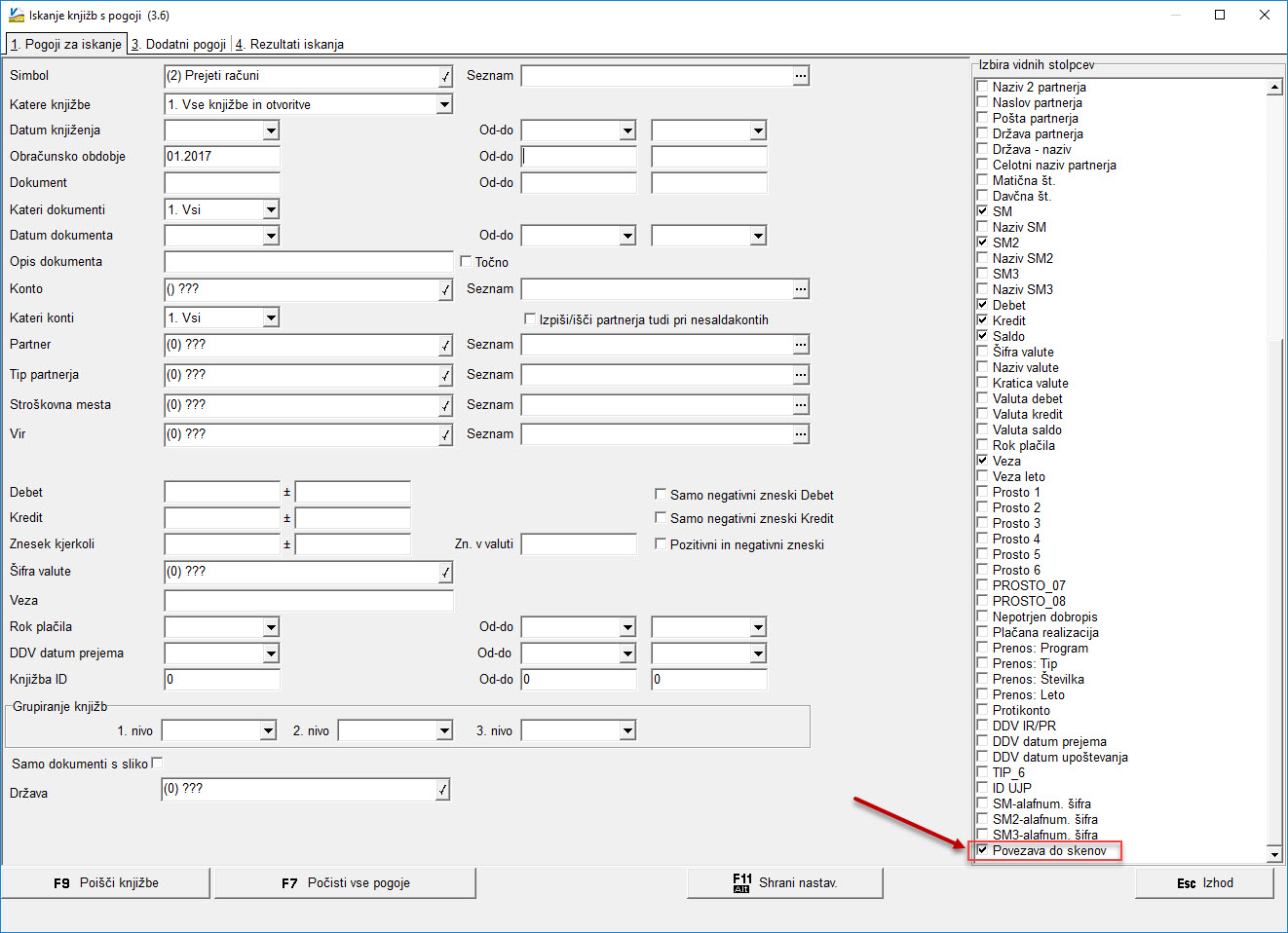1288x933 pixels.
Task: Click the application icon in title bar
Action: 16,15
